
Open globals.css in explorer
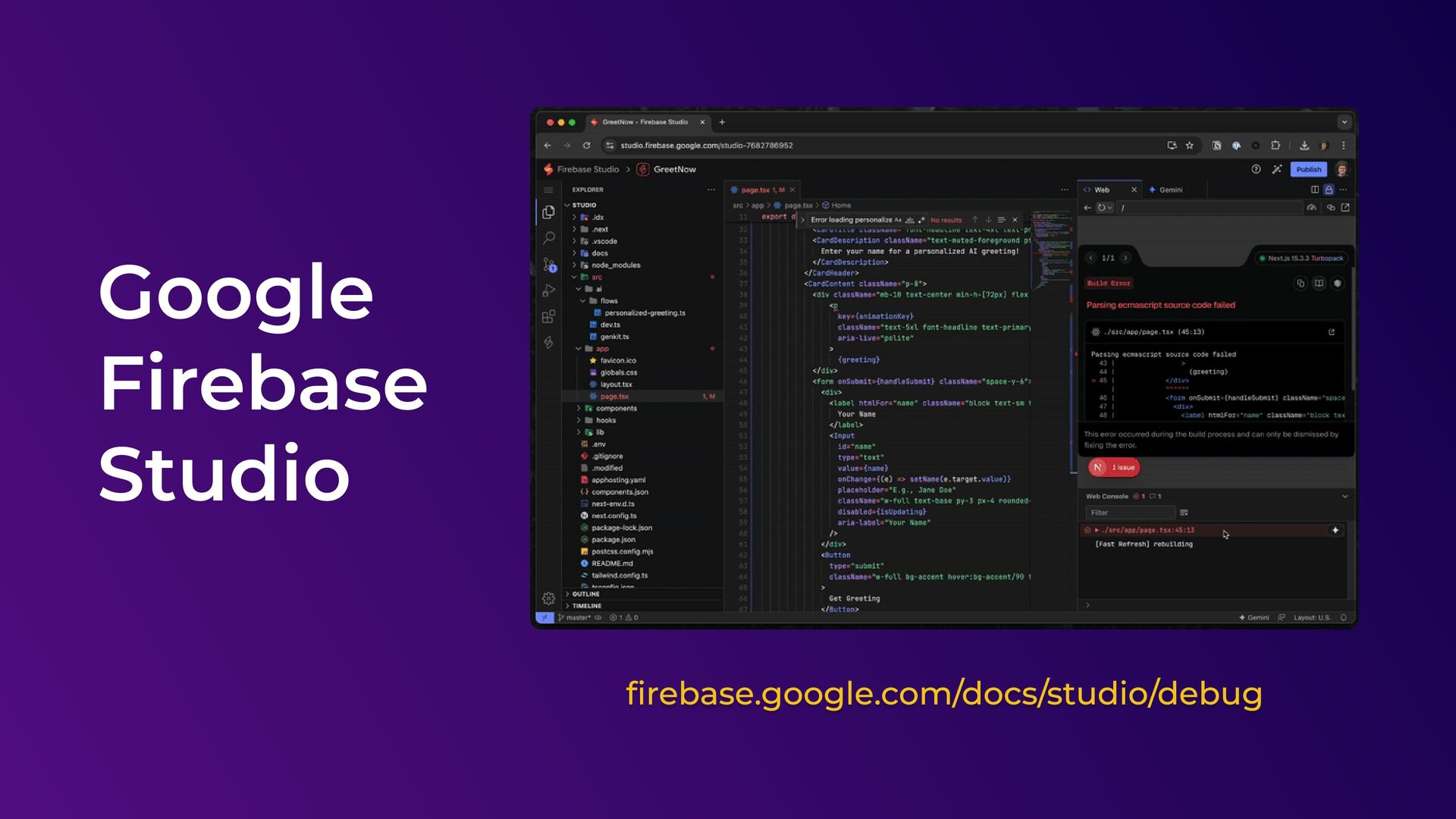pos(613,373)
